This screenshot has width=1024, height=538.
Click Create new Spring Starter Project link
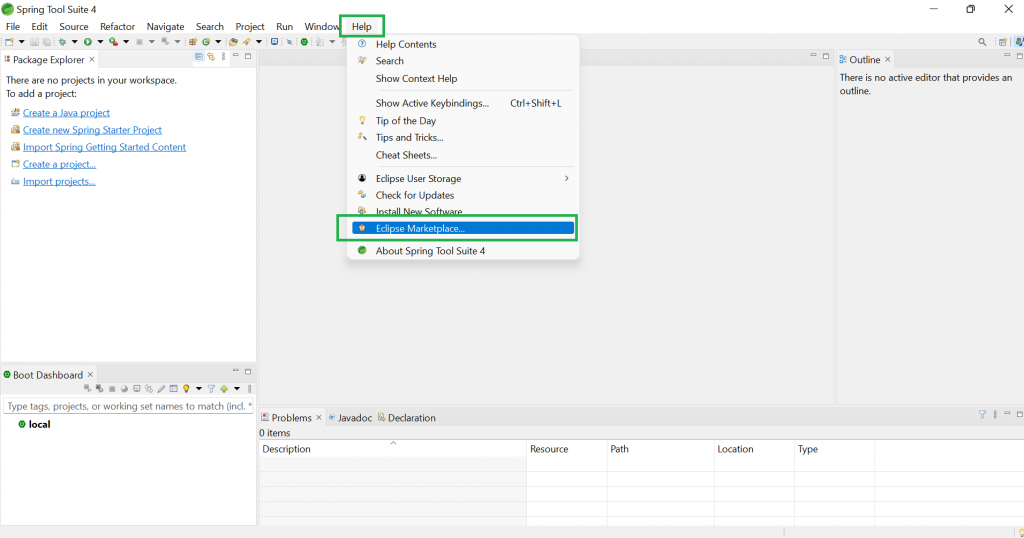[92, 130]
